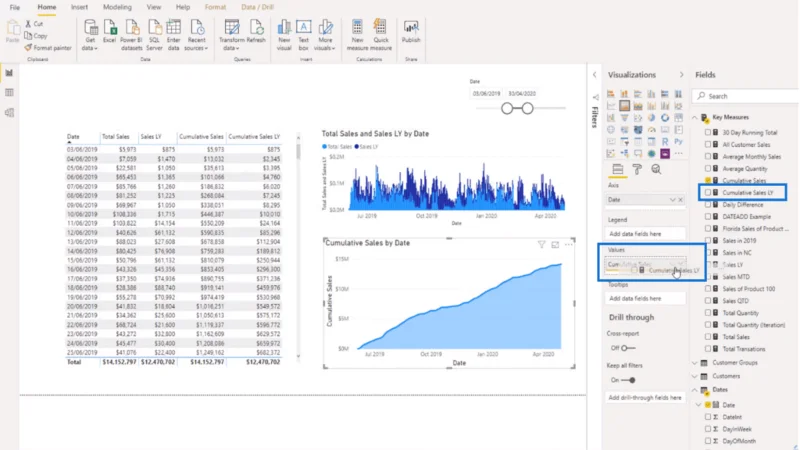Open More options on Cumulative Sales chart
This screenshot has height=450, width=800.
coord(568,245)
